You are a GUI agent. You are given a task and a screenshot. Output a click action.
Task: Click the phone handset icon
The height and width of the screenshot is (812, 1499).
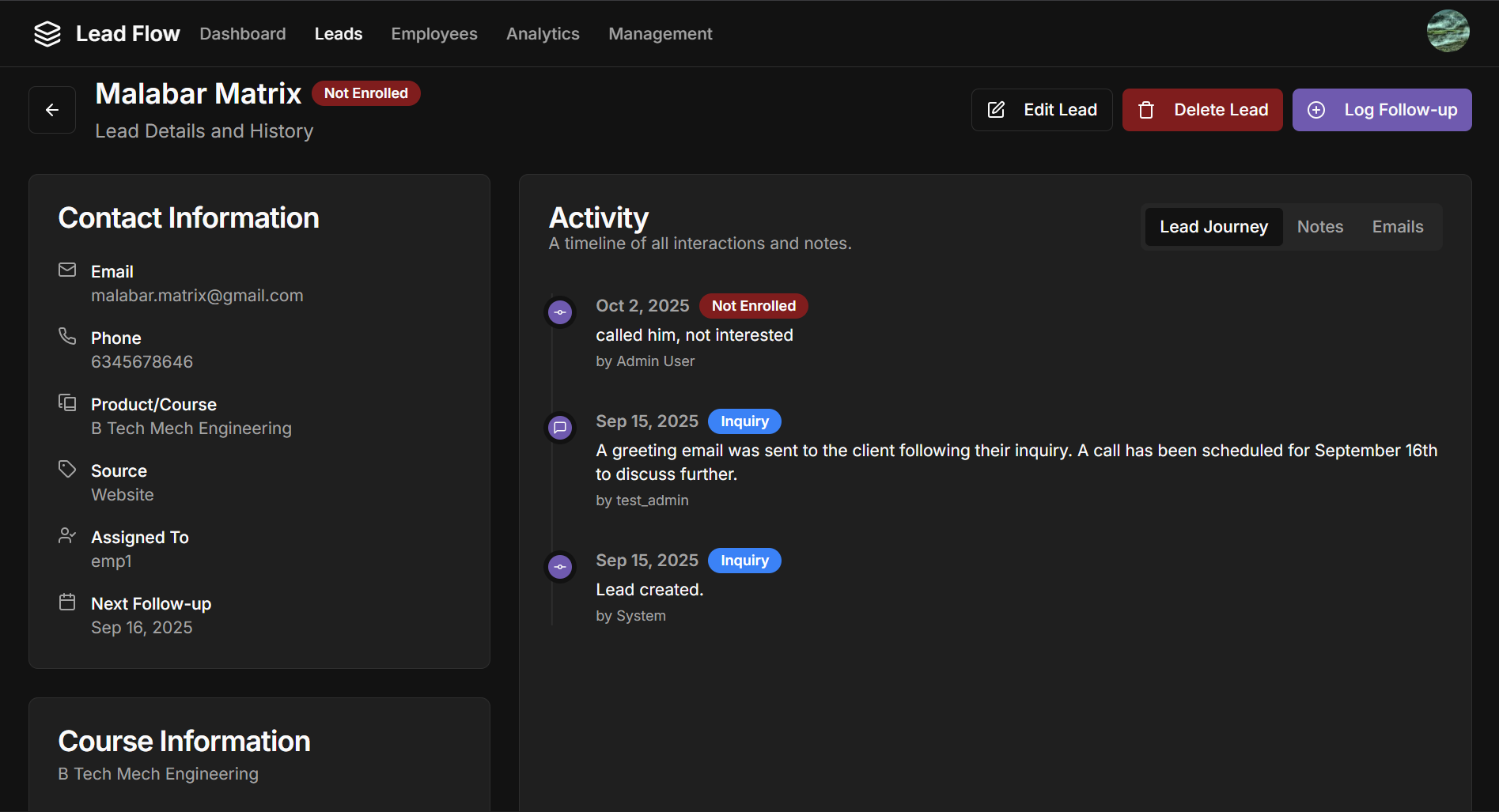pos(67,337)
